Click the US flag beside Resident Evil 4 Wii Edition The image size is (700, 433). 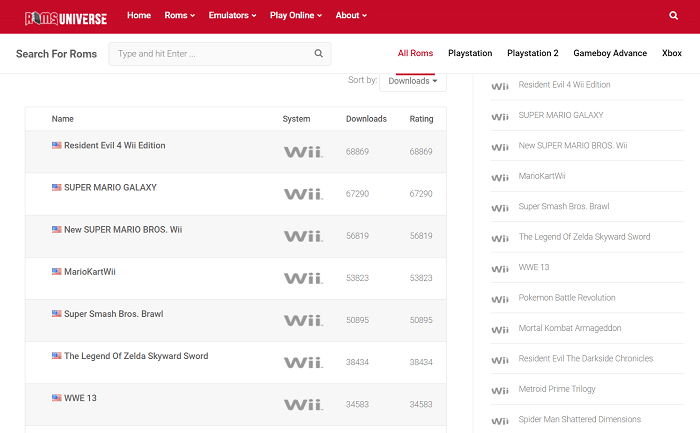click(x=57, y=145)
